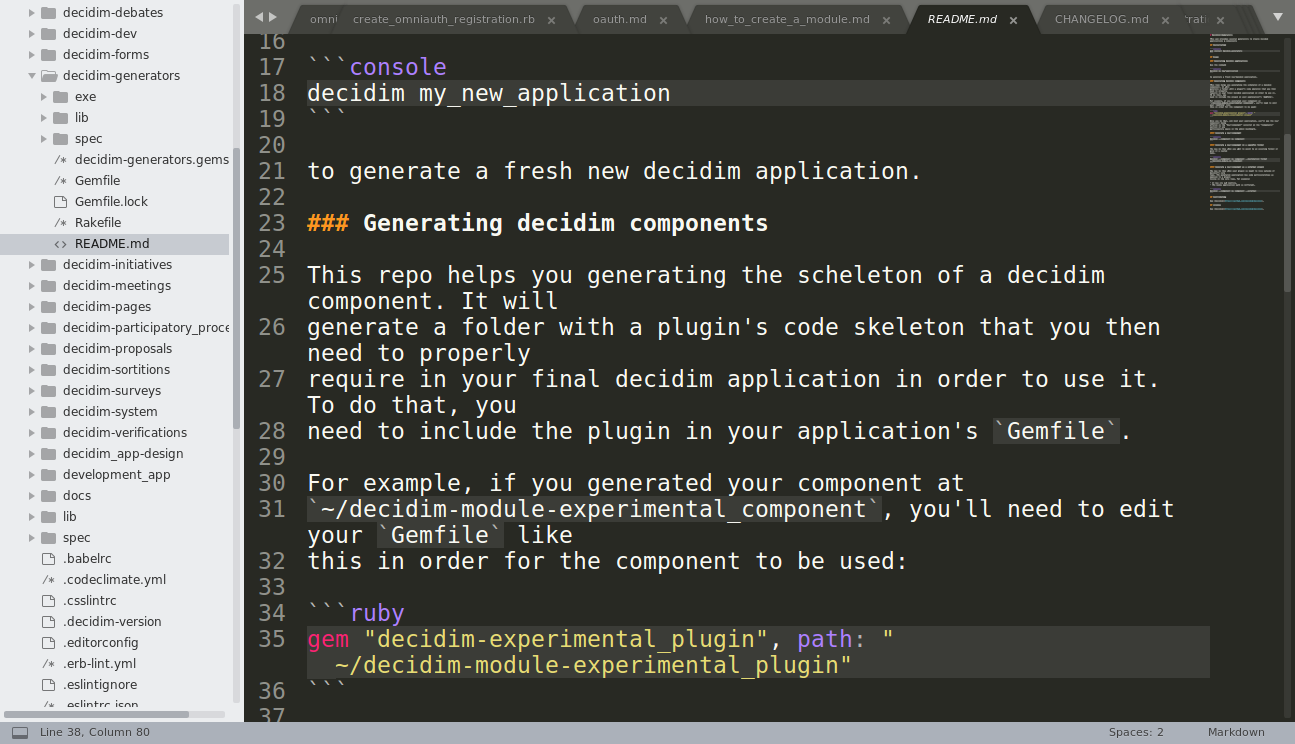The image size is (1295, 744).
Task: Click line number 35 in the gutter
Action: [272, 639]
